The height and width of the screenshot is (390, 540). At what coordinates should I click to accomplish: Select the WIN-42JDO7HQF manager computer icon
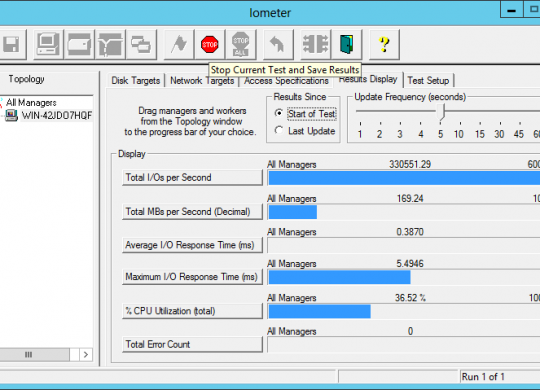coord(11,115)
